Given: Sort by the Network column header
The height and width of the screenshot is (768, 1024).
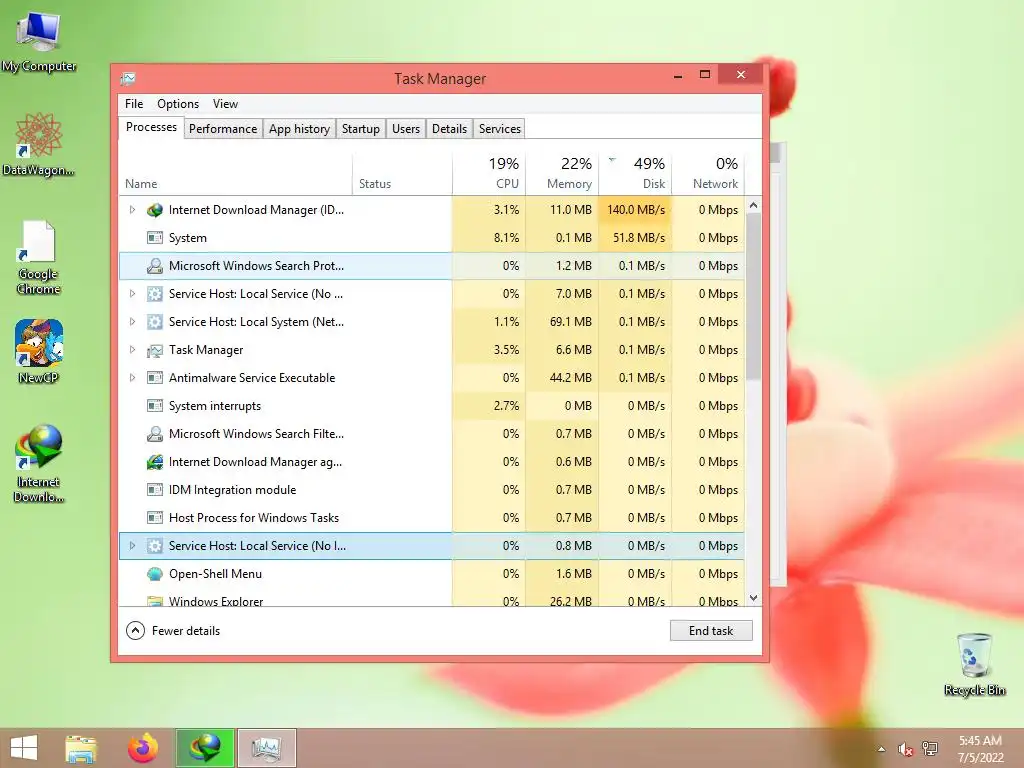Looking at the screenshot, I should click(x=709, y=174).
